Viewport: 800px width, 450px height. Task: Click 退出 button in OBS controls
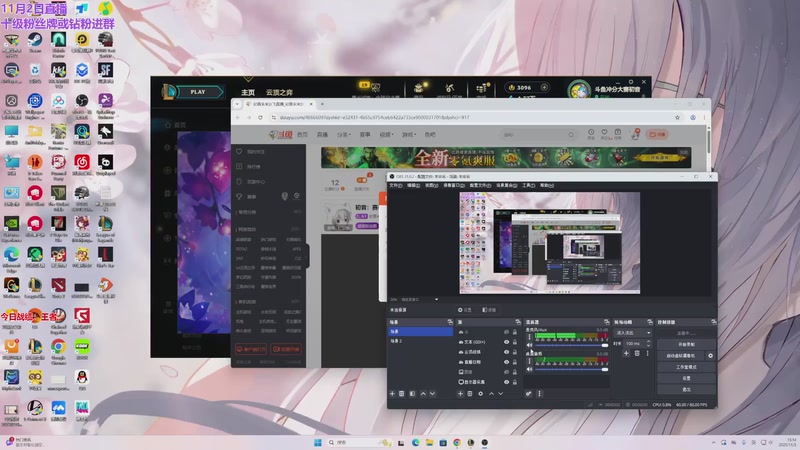(686, 389)
